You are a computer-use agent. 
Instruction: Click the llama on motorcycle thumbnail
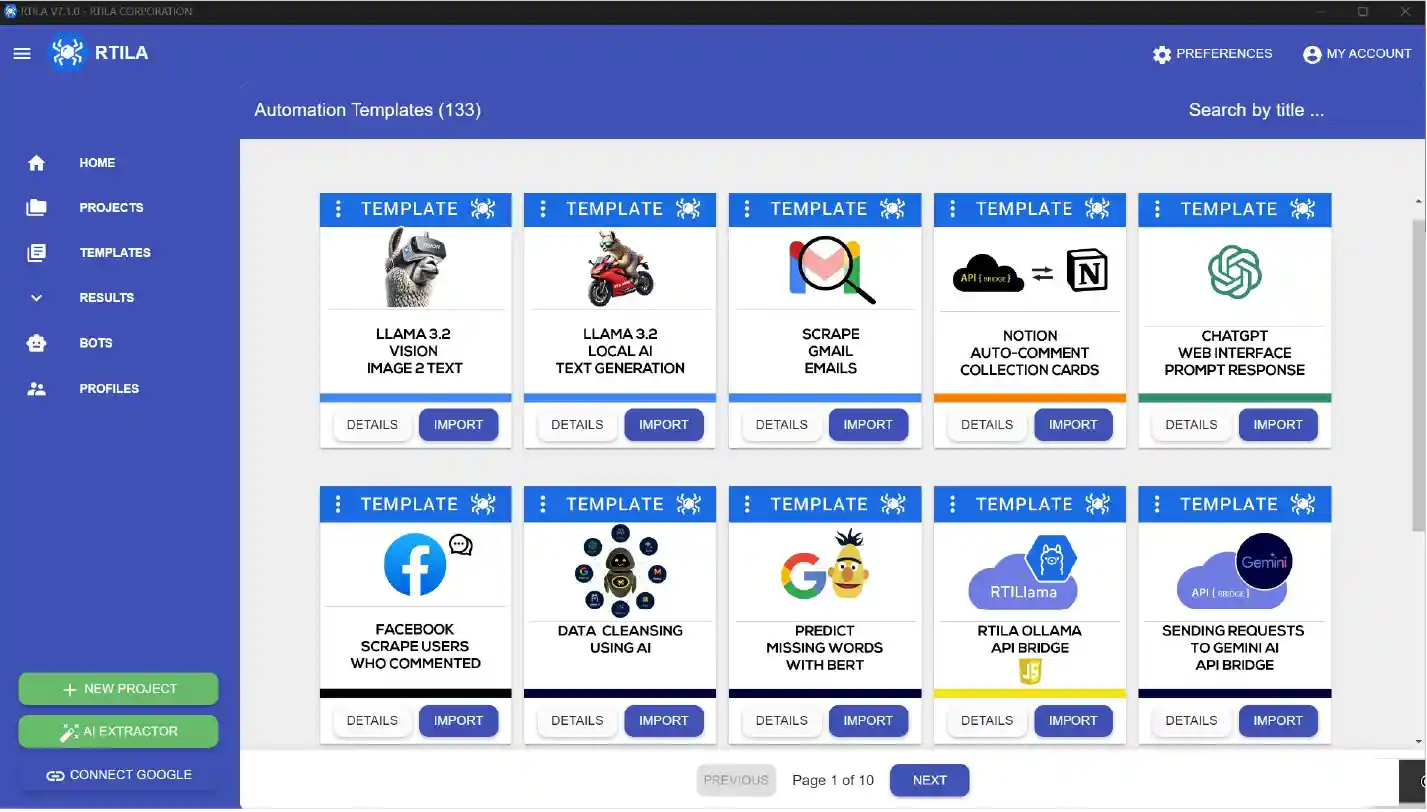[x=620, y=268]
